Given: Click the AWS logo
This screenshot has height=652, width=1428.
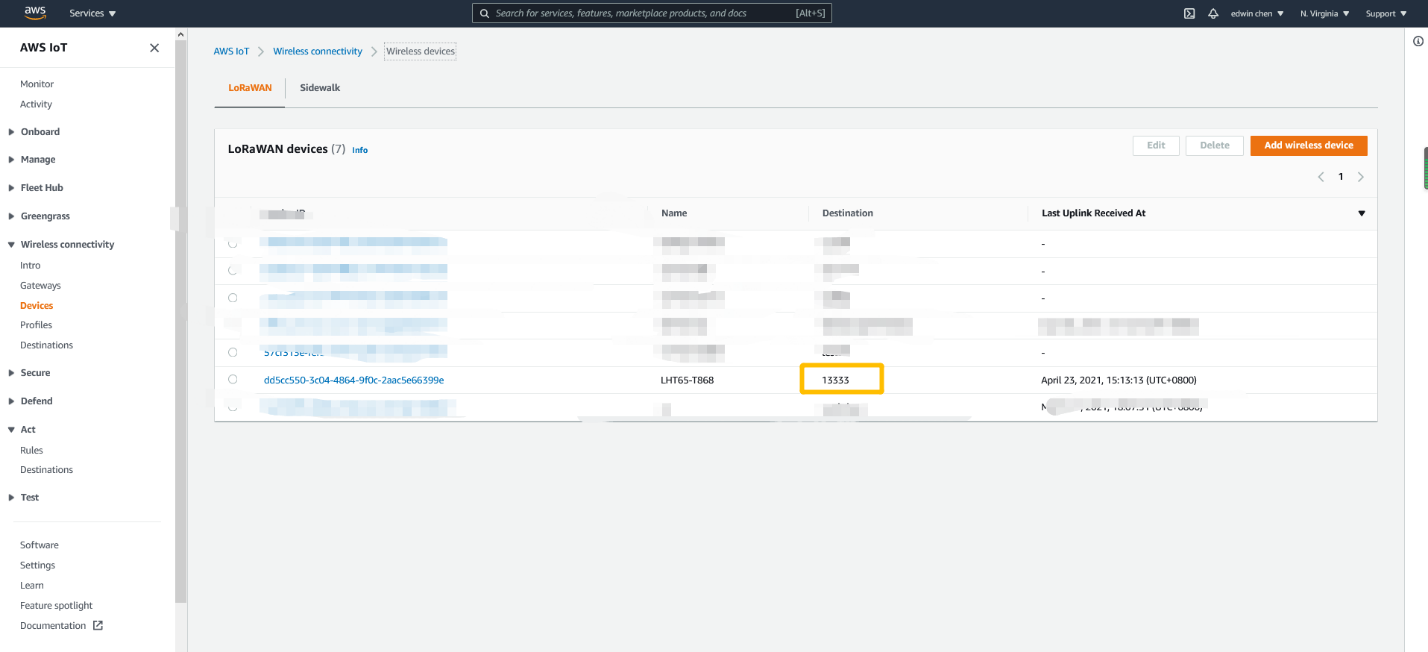Looking at the screenshot, I should pos(36,13).
